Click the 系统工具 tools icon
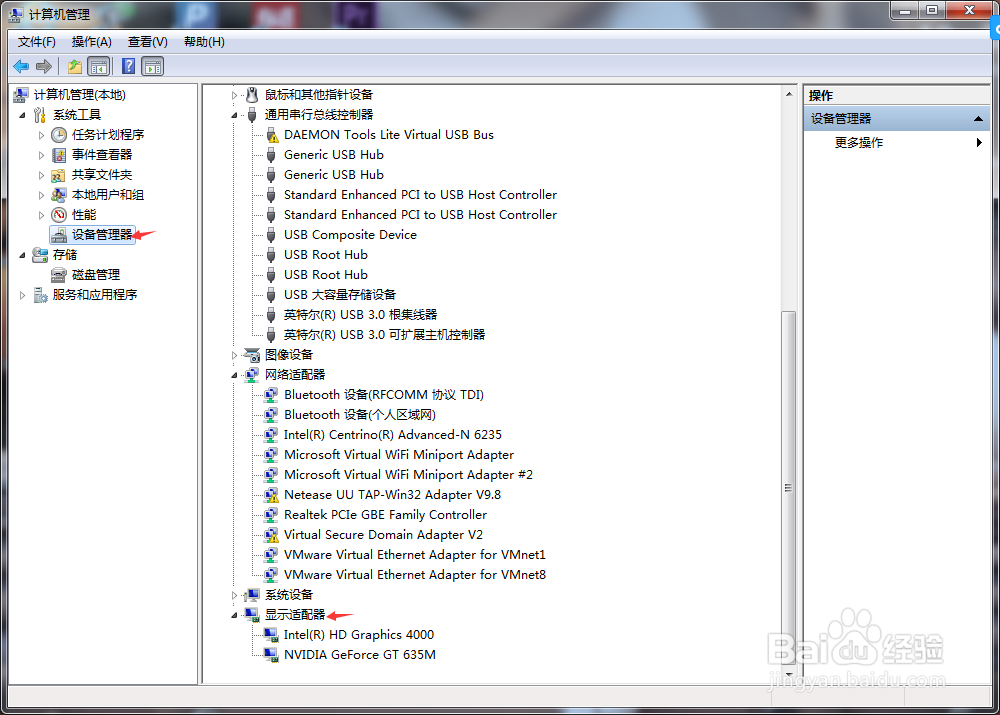Image resolution: width=1000 pixels, height=715 pixels. pos(40,115)
